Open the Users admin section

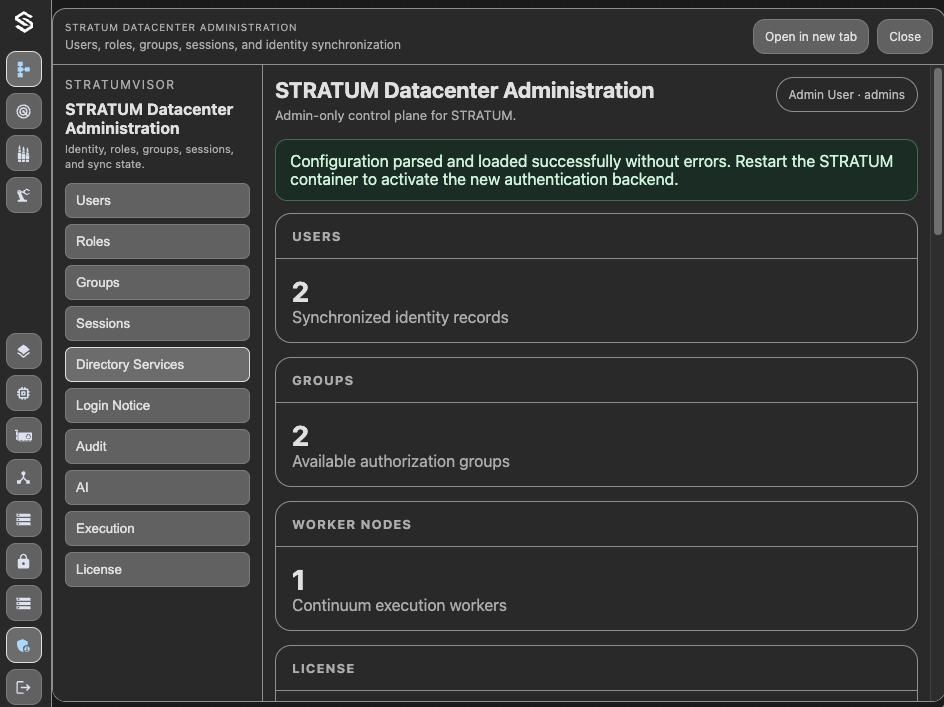pos(157,201)
